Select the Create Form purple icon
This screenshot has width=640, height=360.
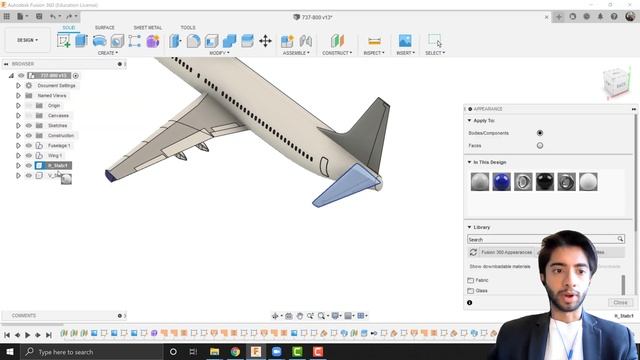[x=153, y=41]
